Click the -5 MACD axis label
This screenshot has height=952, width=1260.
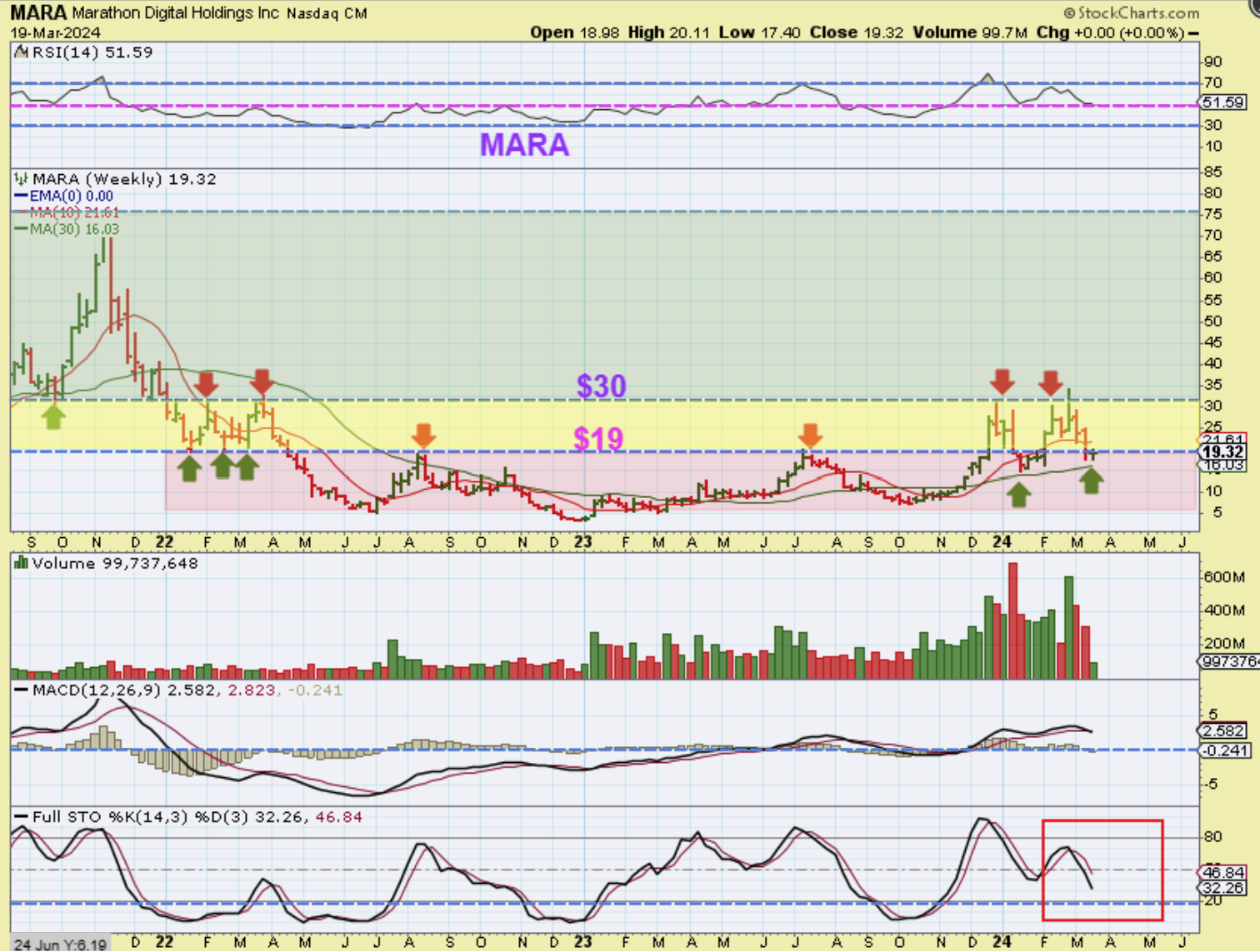coord(1212,784)
